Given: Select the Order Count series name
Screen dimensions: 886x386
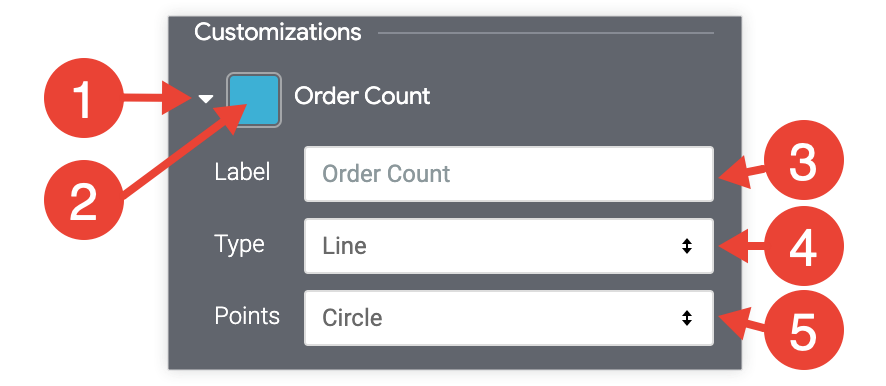Looking at the screenshot, I should (x=362, y=97).
